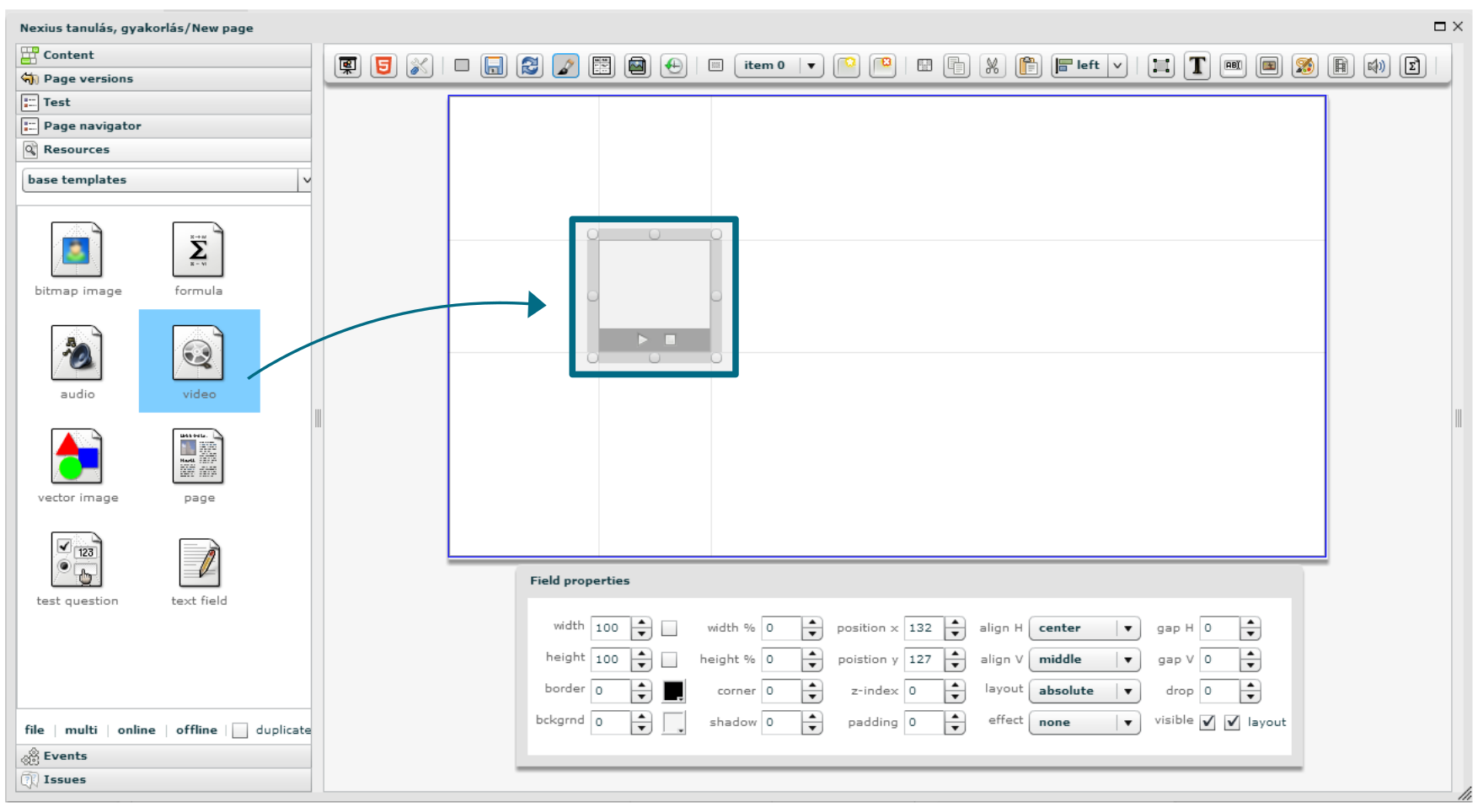Expand the layout absolute dropdown
1478x812 pixels.
[x=1084, y=691]
